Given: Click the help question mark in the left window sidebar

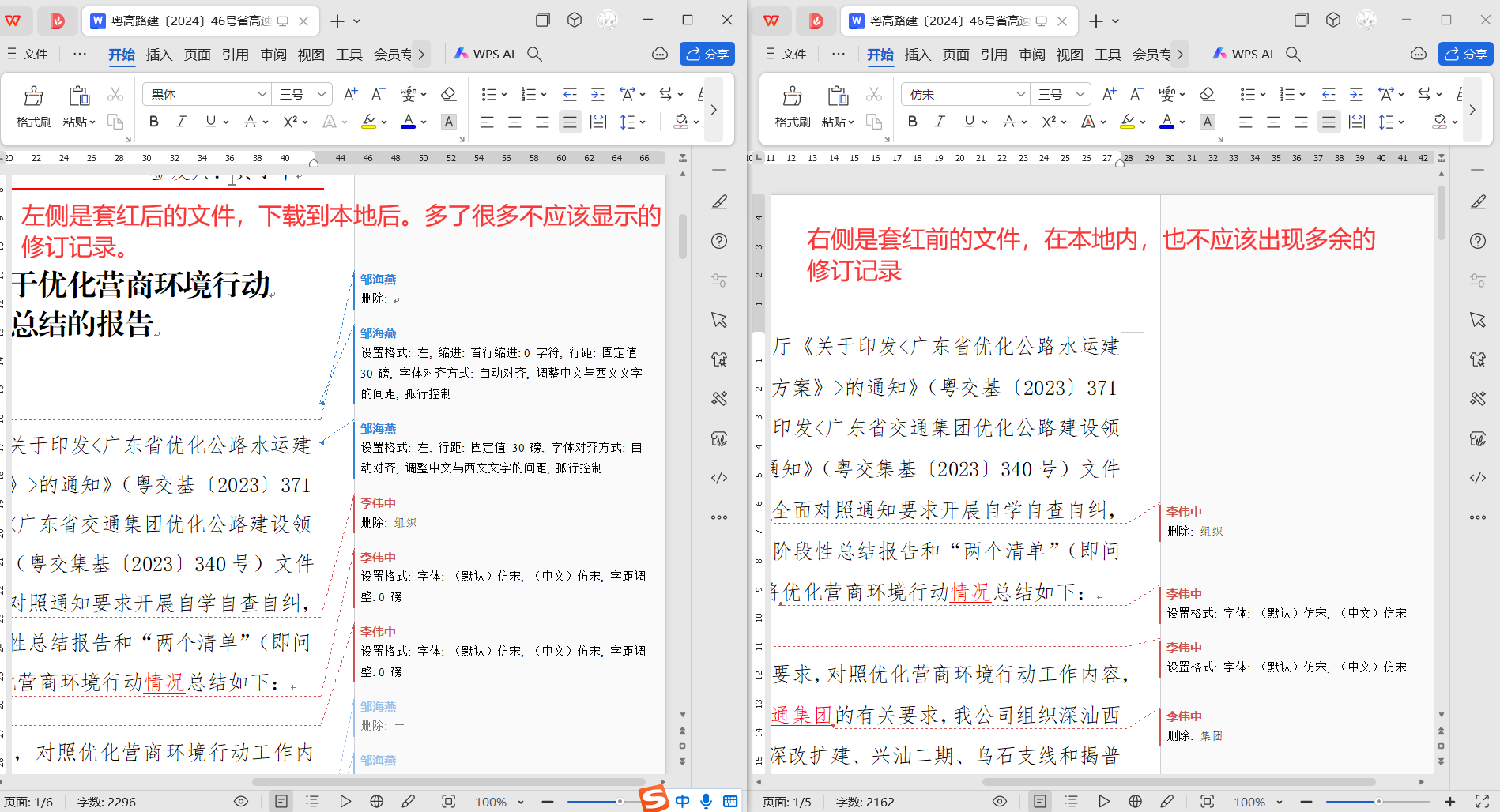Looking at the screenshot, I should (718, 241).
